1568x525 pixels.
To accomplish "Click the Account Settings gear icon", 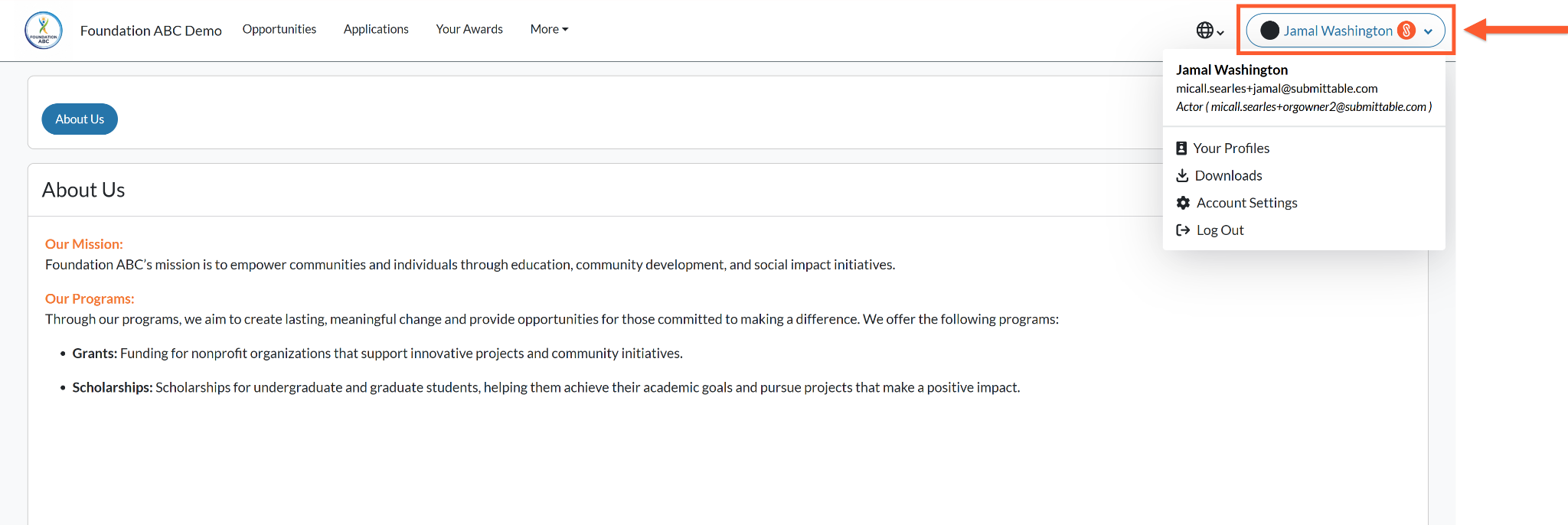I will click(1183, 203).
